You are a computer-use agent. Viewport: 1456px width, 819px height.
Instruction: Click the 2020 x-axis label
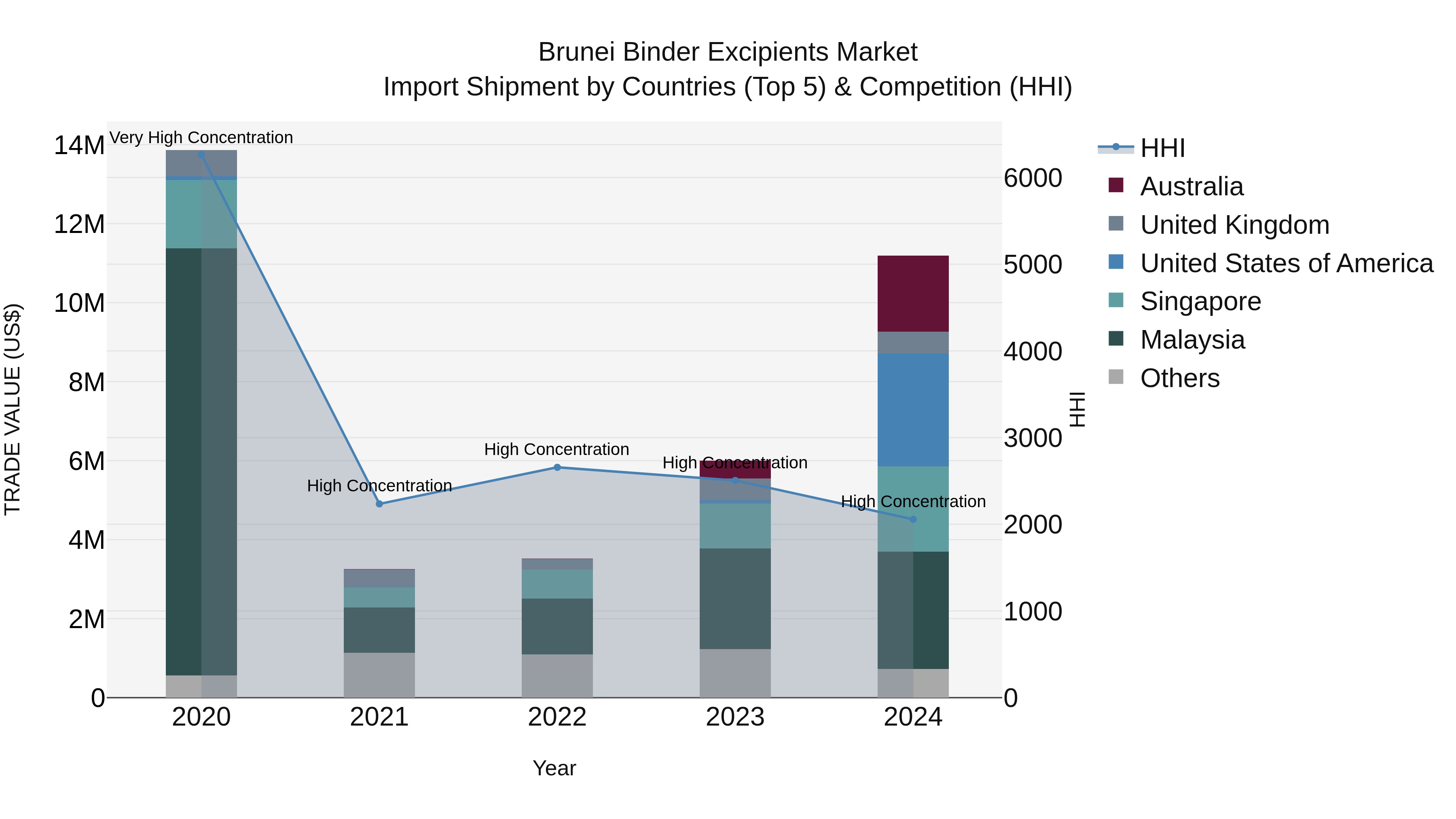(x=201, y=717)
